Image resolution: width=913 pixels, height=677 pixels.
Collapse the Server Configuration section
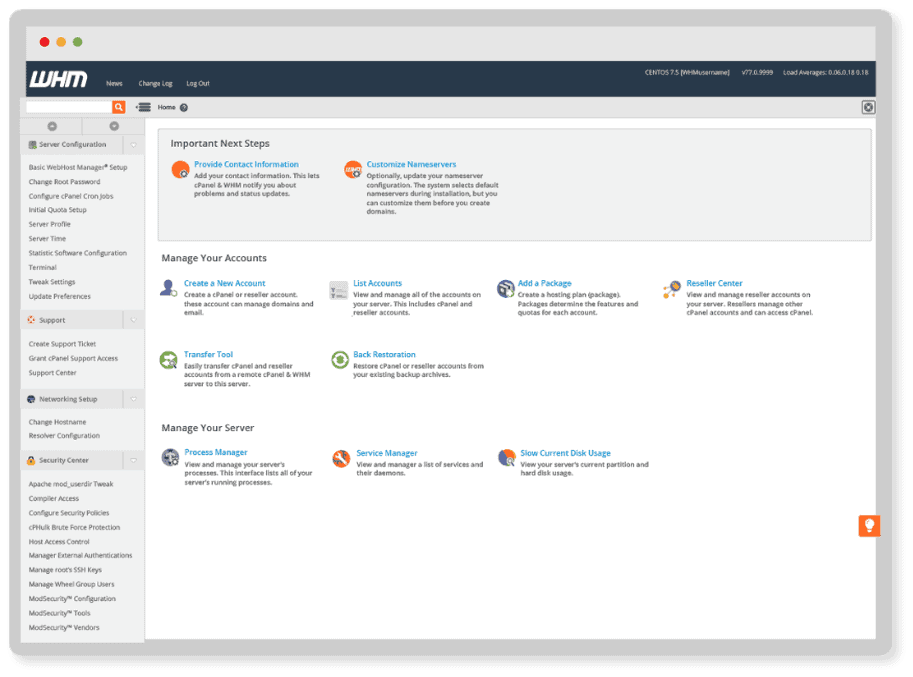tap(133, 145)
